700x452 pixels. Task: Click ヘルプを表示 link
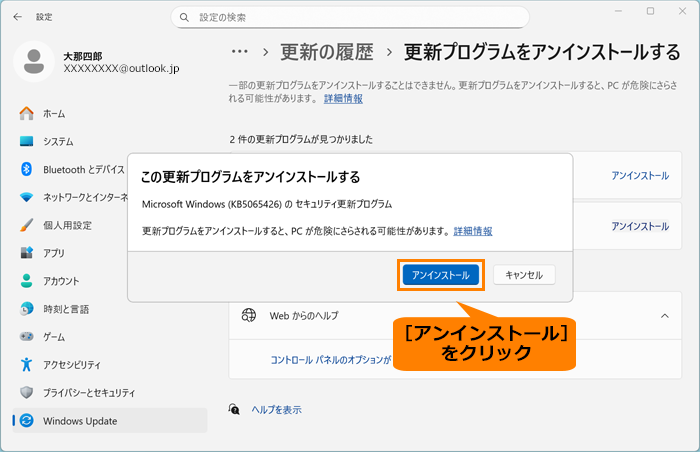276,410
